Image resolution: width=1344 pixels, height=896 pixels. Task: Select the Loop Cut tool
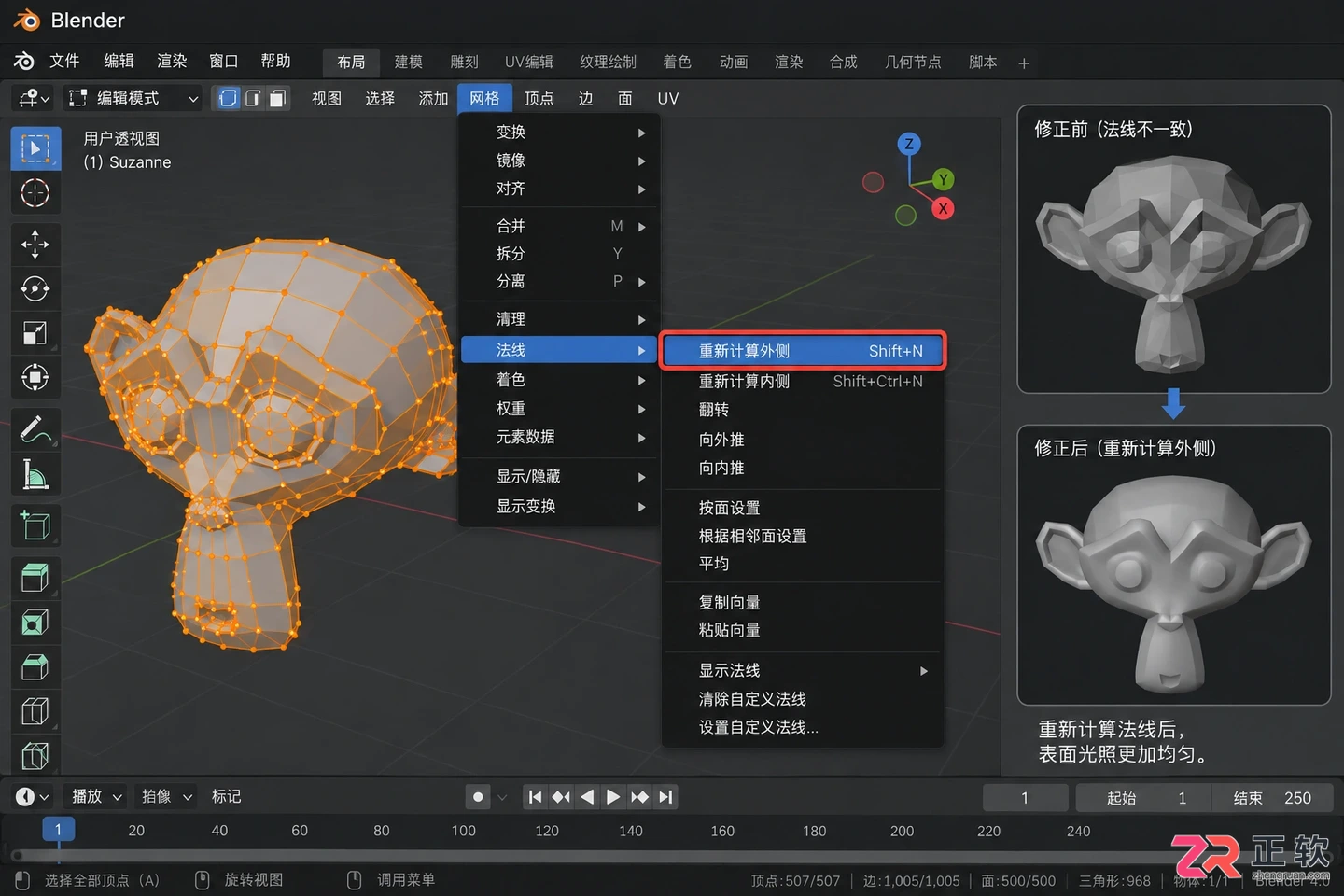tap(35, 712)
